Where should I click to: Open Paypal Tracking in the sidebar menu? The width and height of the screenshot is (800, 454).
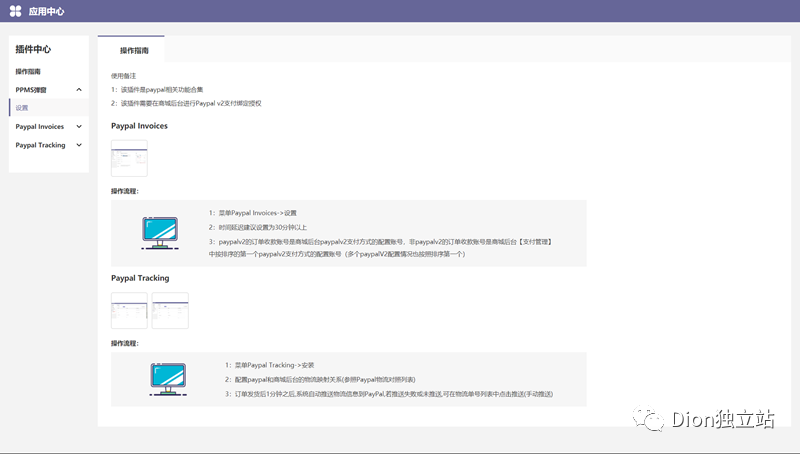click(40, 145)
